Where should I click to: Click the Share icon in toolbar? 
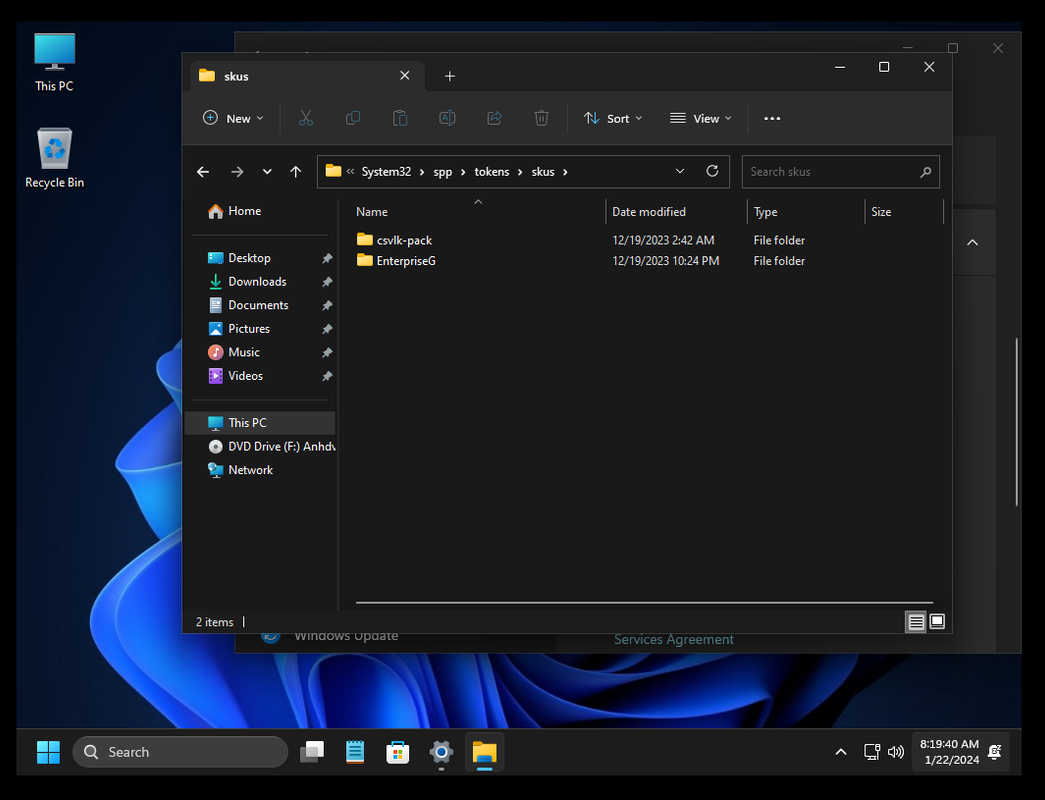(495, 118)
